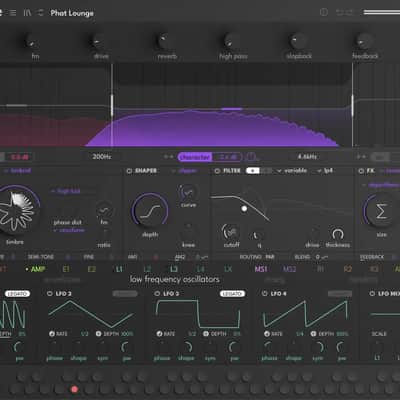This screenshot has width=400, height=400.
Task: Open the filter lp4 type dropdown
Action: [325, 171]
